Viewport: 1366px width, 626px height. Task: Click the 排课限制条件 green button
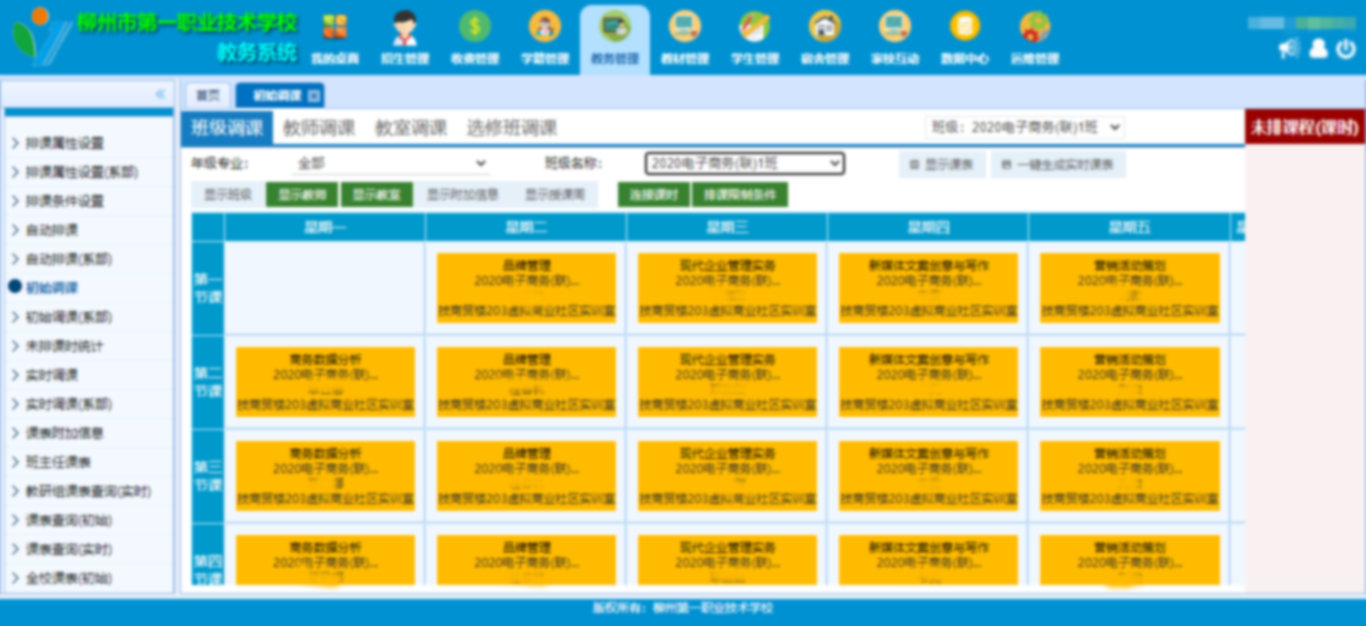tap(740, 195)
